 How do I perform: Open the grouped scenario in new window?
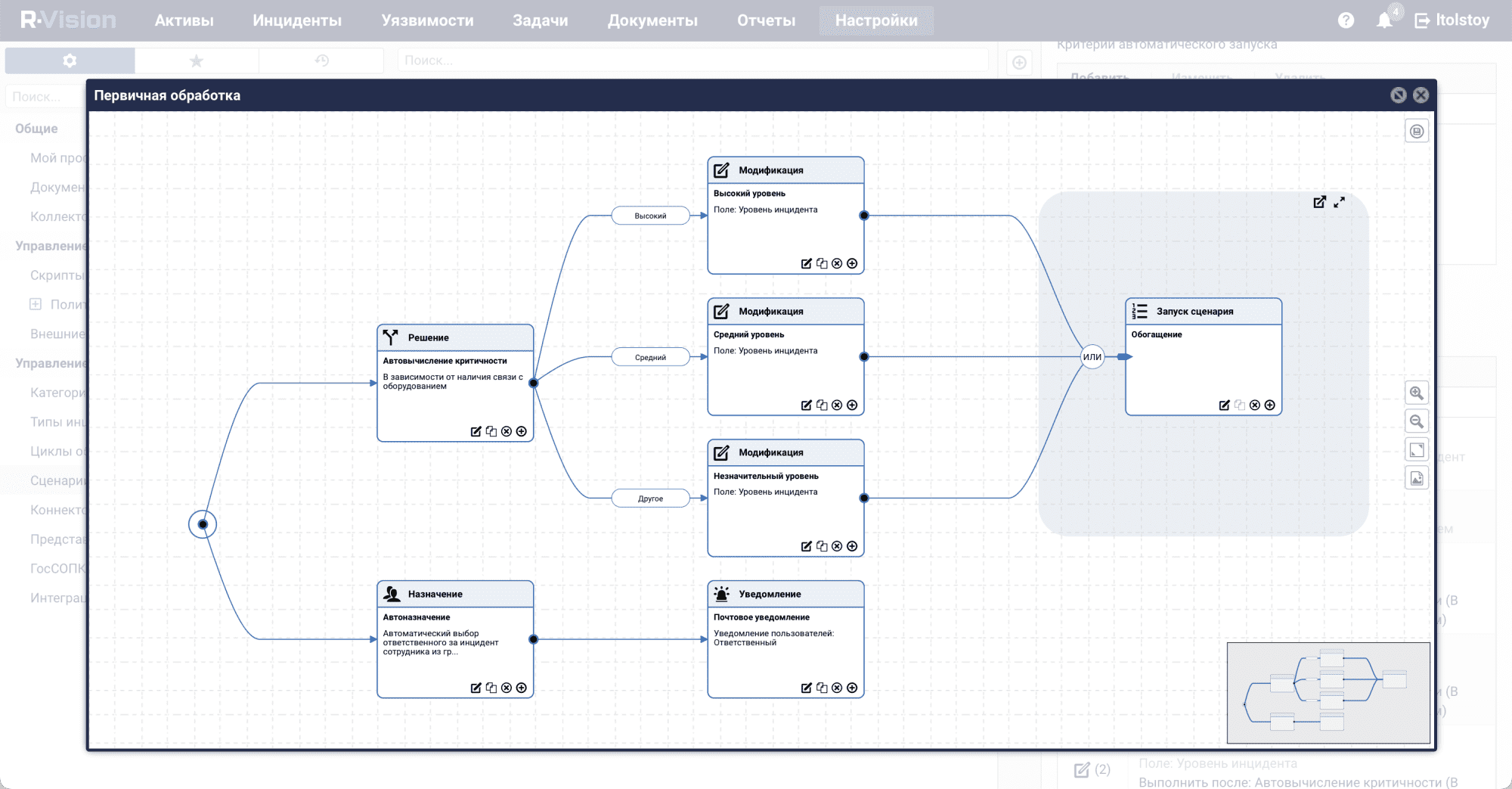(x=1319, y=202)
